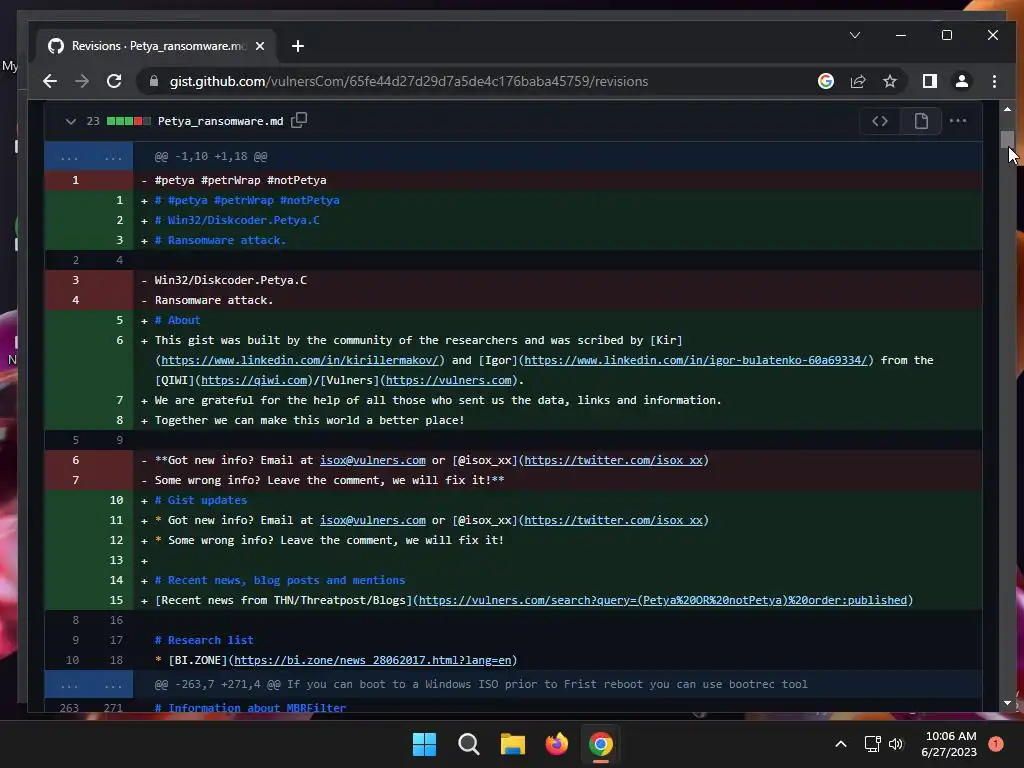Open the Windows Start menu

pos(424,744)
